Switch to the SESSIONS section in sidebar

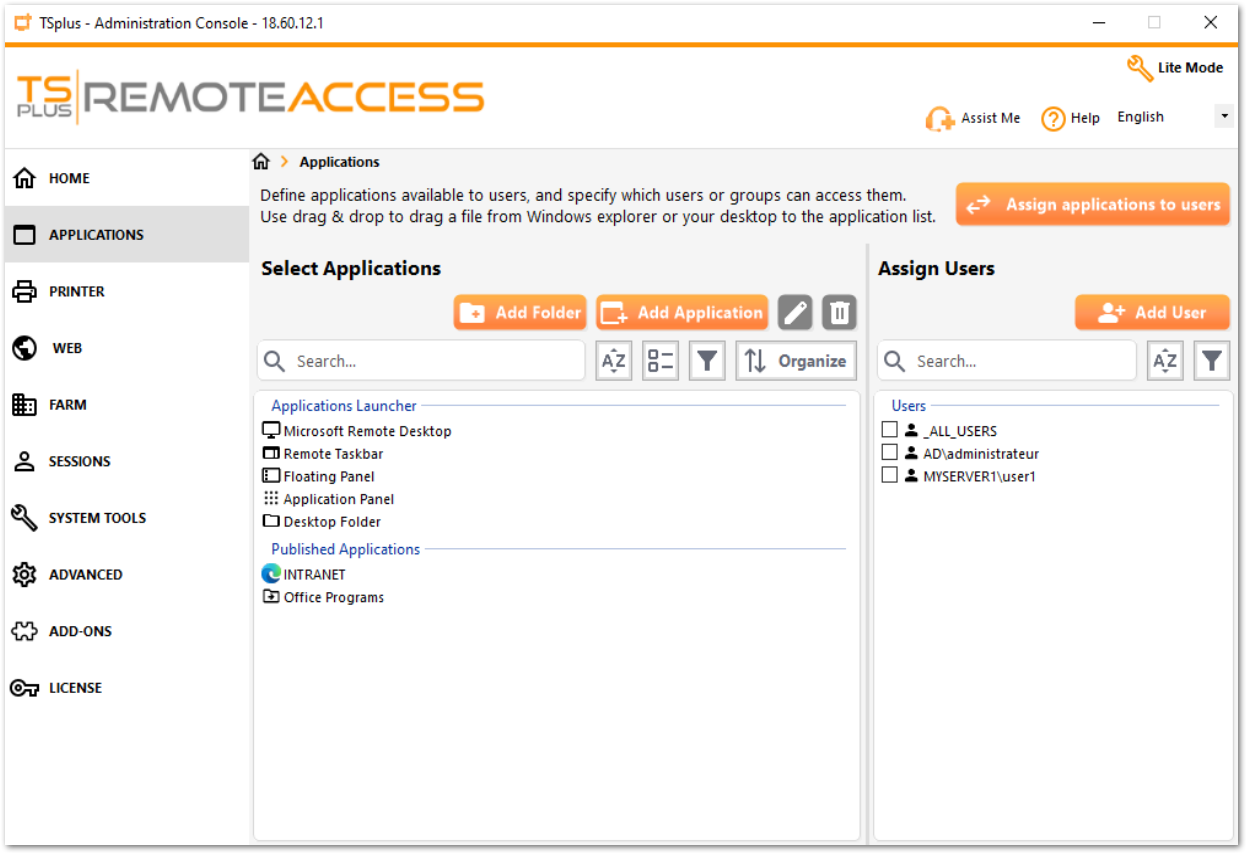click(79, 461)
